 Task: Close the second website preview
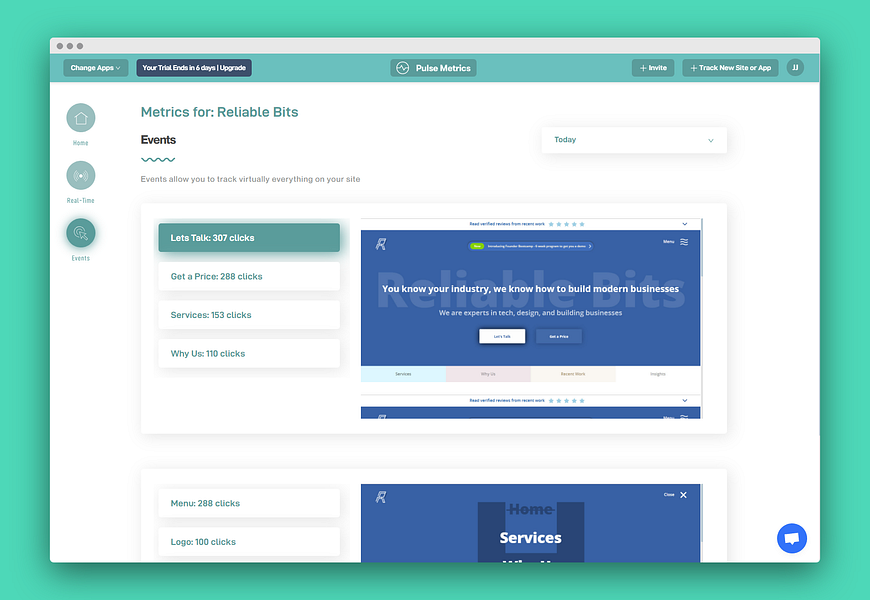point(683,495)
